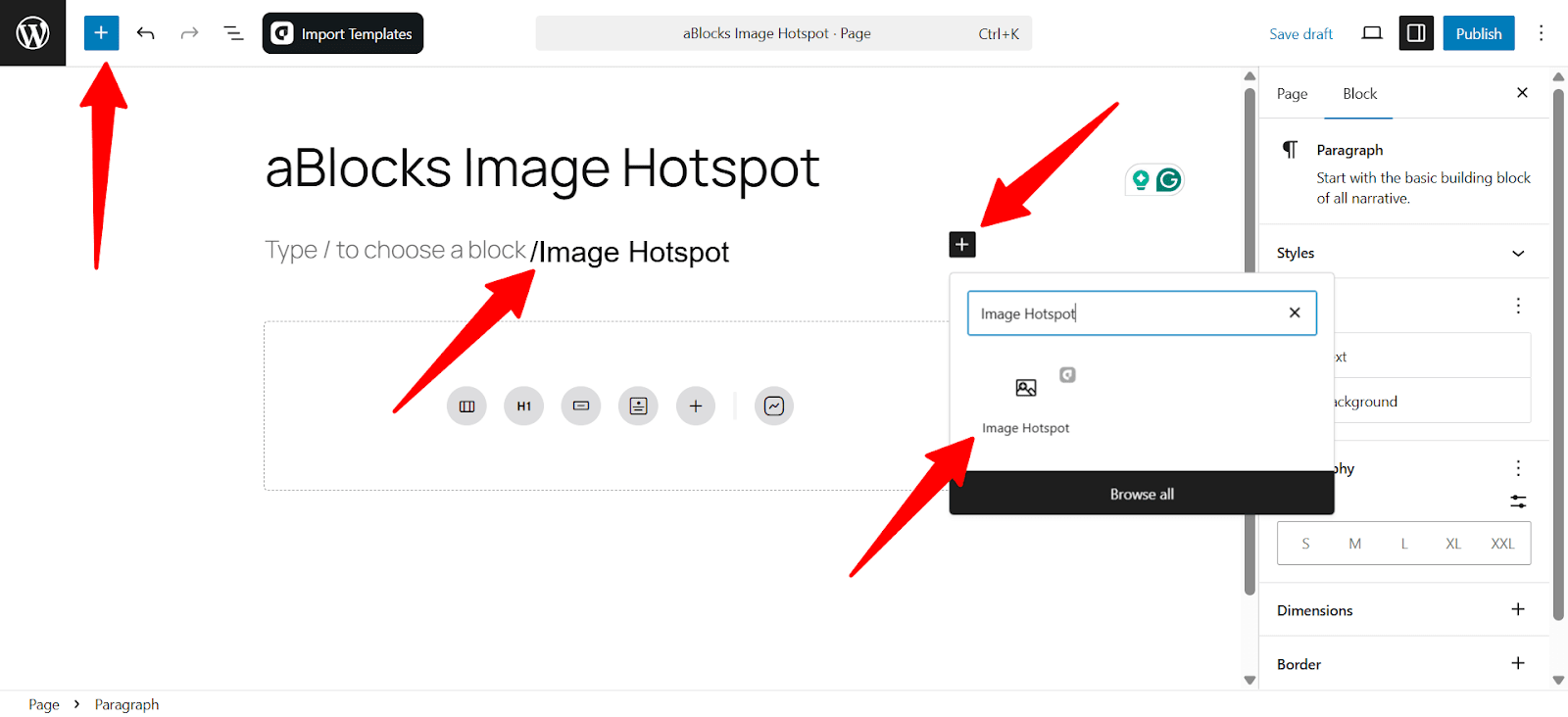Select Page in breadcrumb
This screenshot has height=717, width=1568.
[x=44, y=704]
